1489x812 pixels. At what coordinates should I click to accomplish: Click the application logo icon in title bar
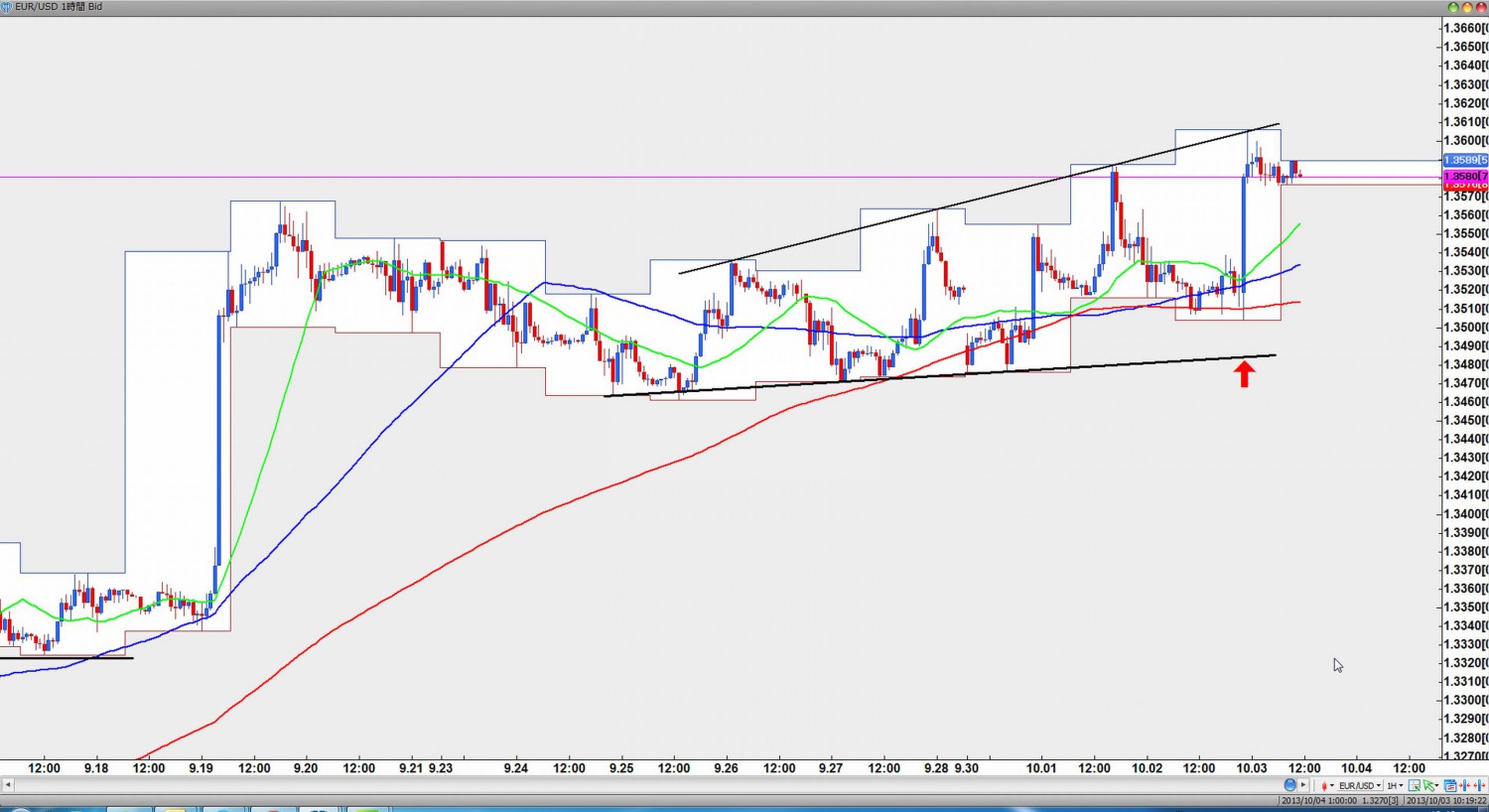[x=7, y=6]
